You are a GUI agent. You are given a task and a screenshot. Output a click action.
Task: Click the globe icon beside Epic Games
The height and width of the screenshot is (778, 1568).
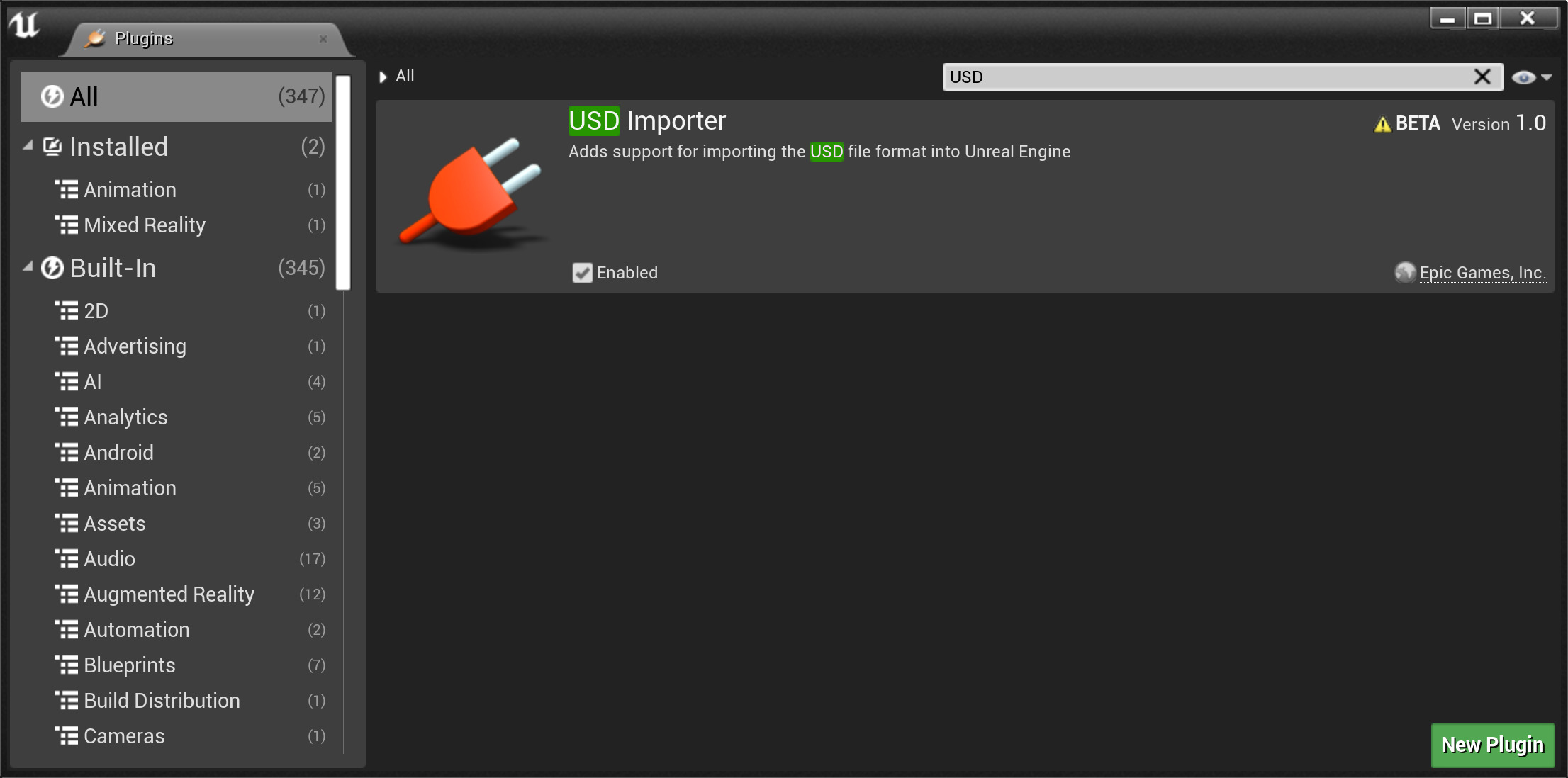[1405, 273]
